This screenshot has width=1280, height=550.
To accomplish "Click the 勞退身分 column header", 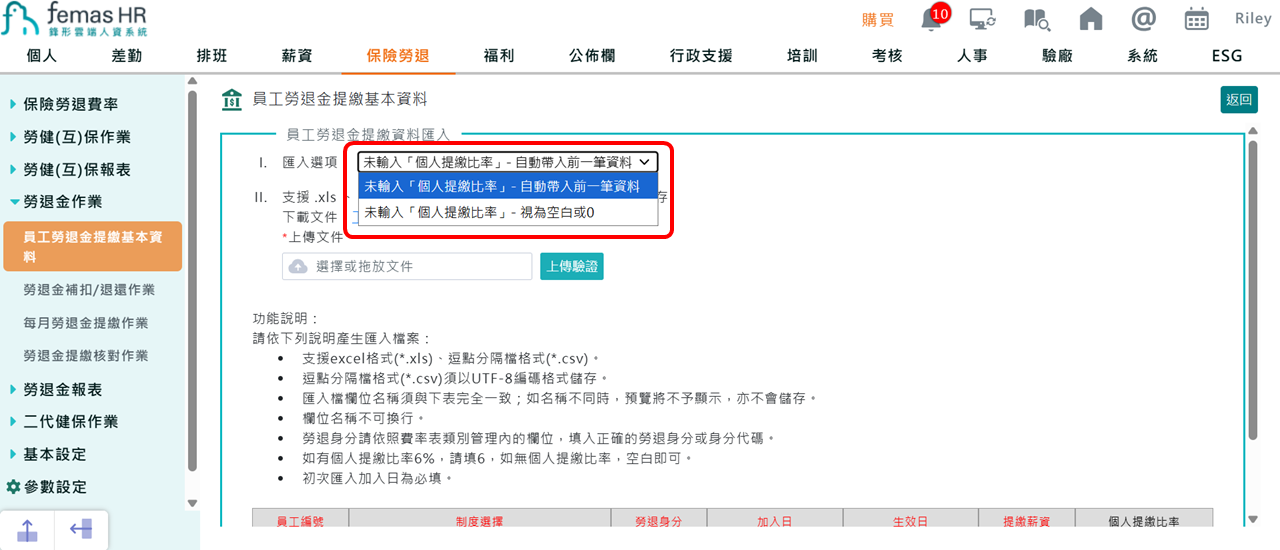I will pyautogui.click(x=659, y=521).
